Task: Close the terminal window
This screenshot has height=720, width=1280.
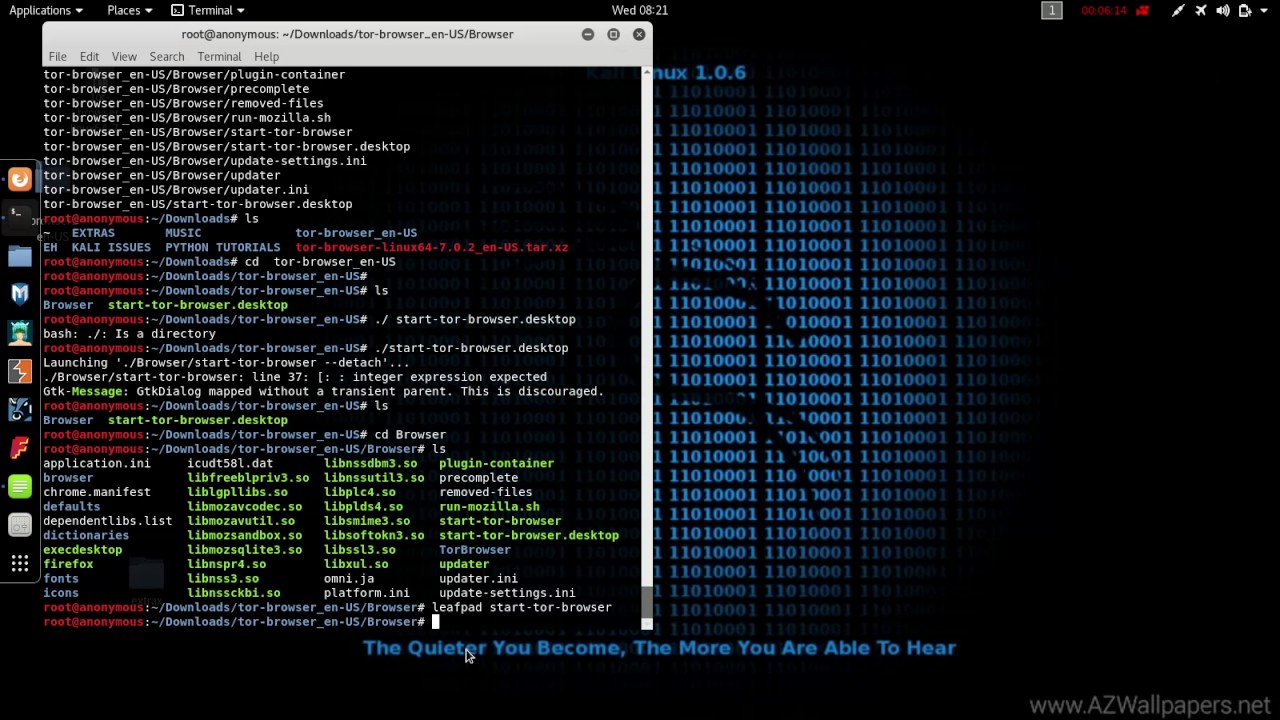Action: 639,34
